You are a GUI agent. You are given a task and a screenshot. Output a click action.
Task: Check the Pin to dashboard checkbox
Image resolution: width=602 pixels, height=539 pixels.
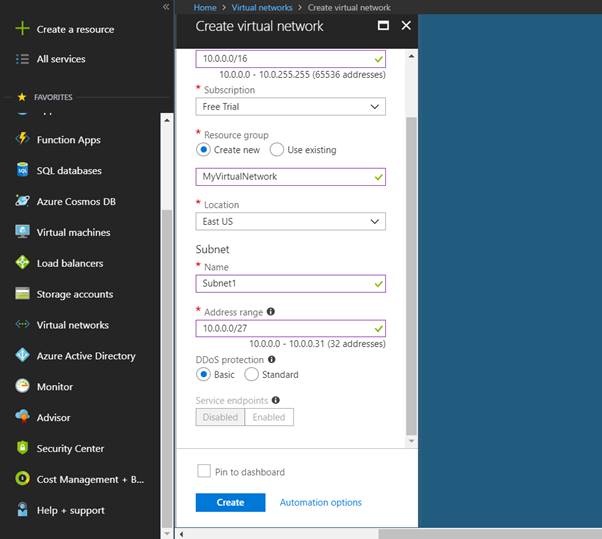(204, 471)
